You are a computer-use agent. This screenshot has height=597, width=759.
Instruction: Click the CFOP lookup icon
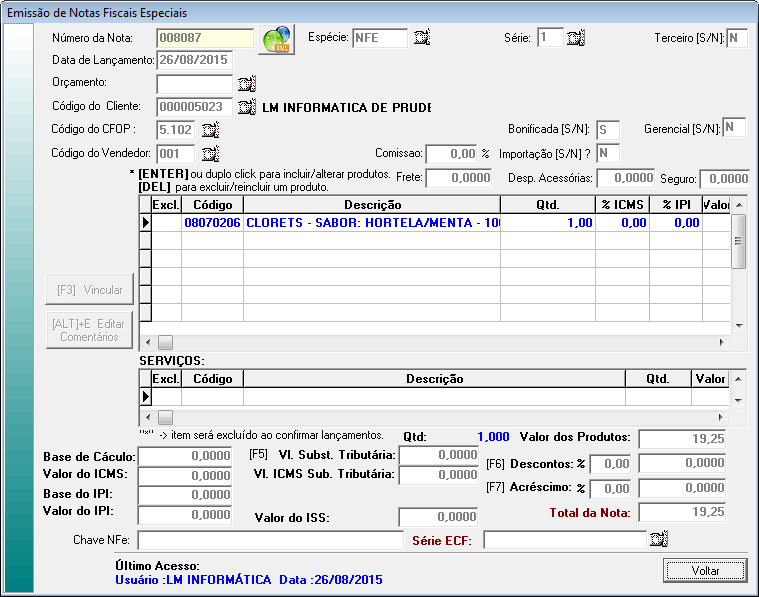pyautogui.click(x=210, y=130)
